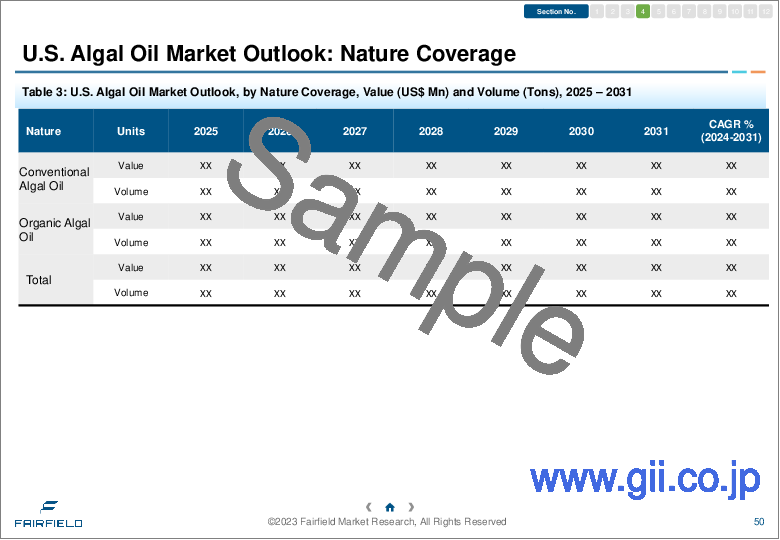
Task: Open section 5
Action: [x=658, y=12]
